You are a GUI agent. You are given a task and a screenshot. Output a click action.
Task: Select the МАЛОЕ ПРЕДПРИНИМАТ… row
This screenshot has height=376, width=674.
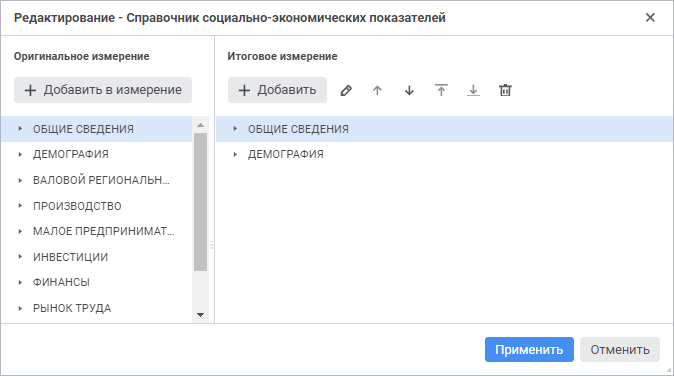96,231
